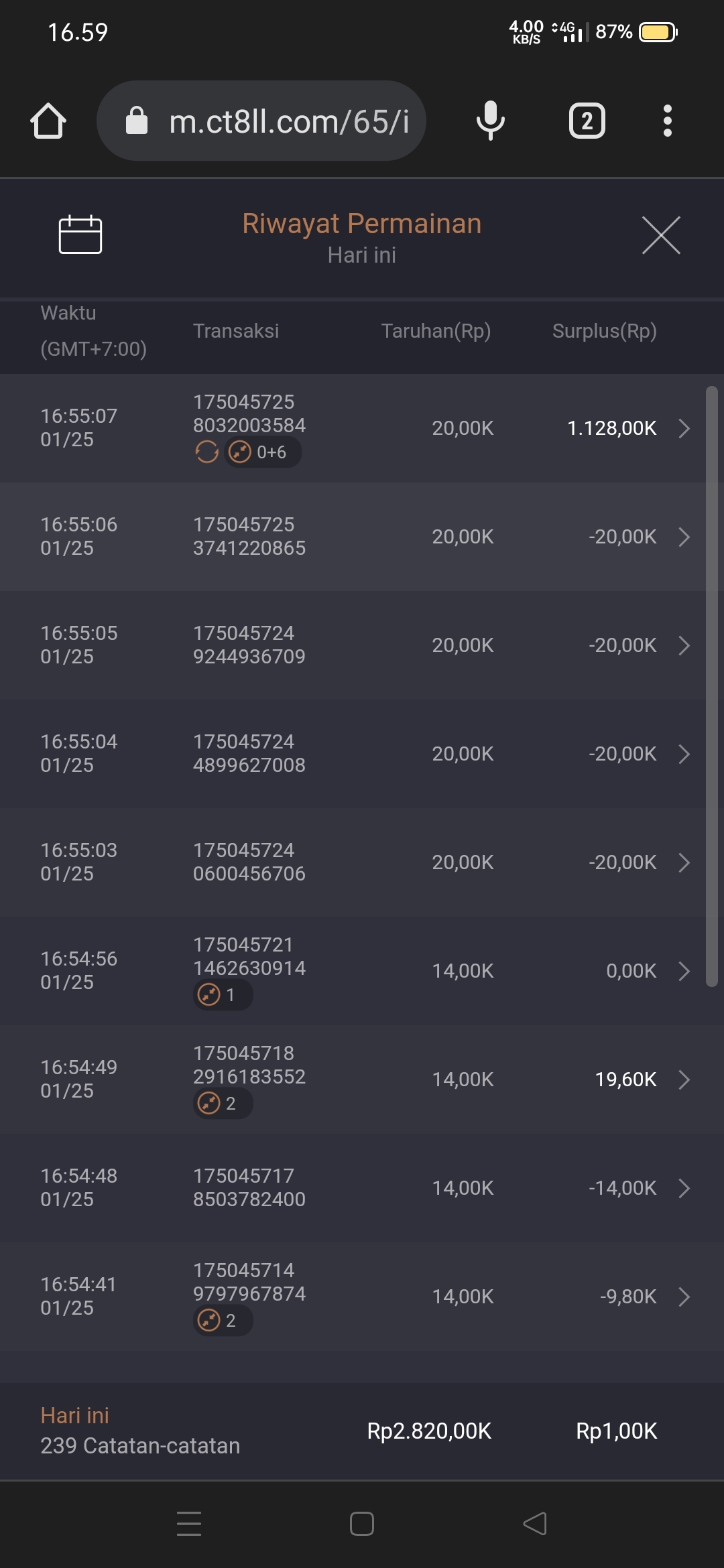Open the browser tab switcher showing 2
Screen dimensions: 724x1568
tap(587, 121)
